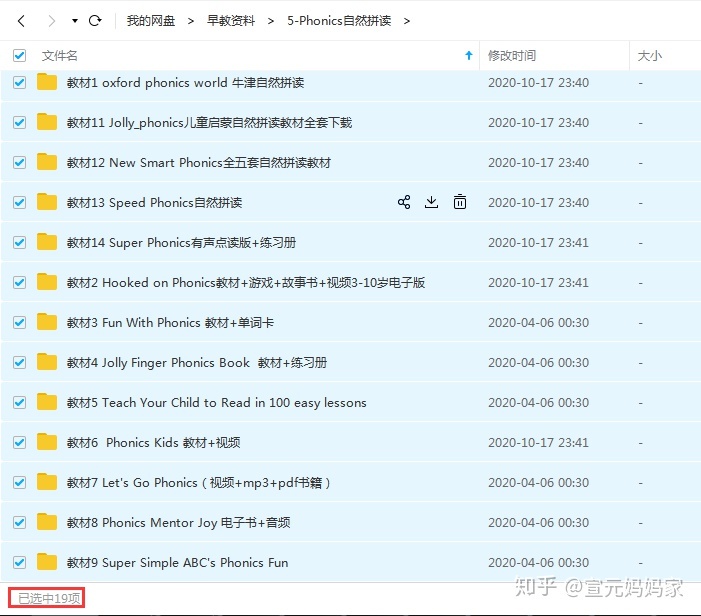Expand the chevron after 5-Phonics自然拼读

406,21
